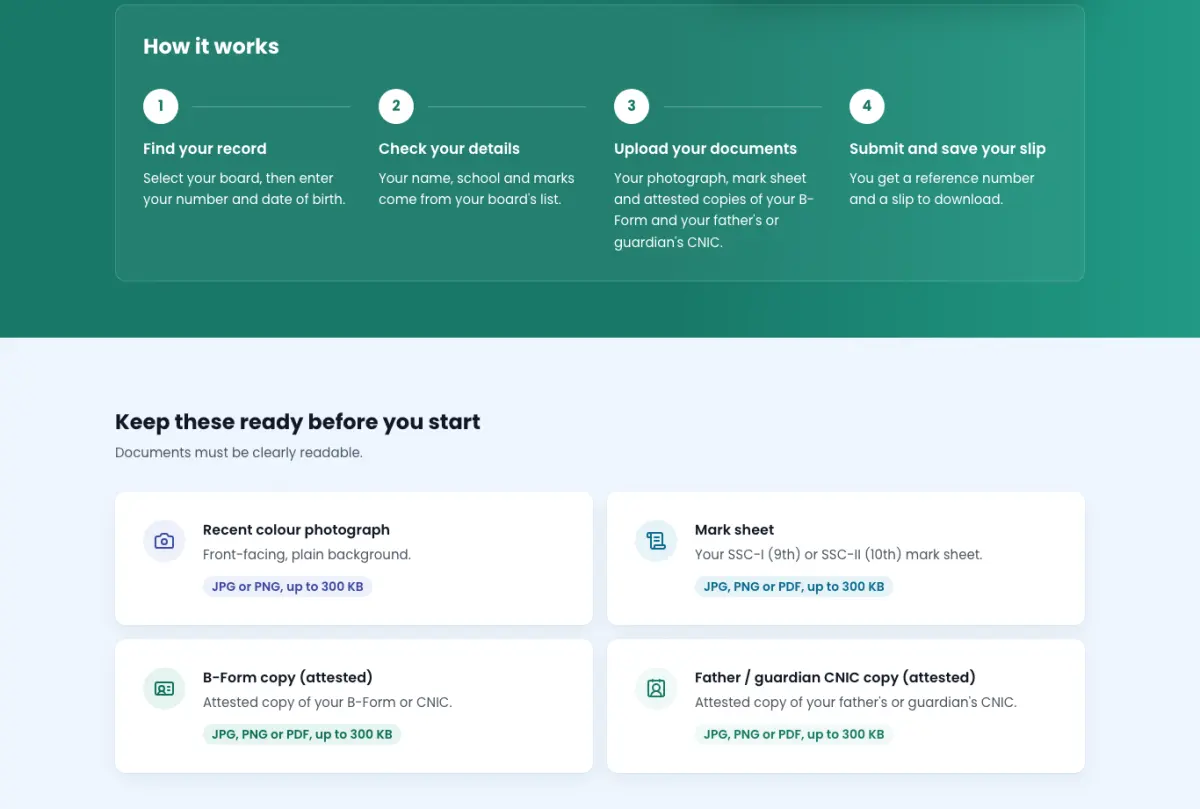Select the 'How it works' heading
Screen dimensions: 1200x809
[211, 46]
